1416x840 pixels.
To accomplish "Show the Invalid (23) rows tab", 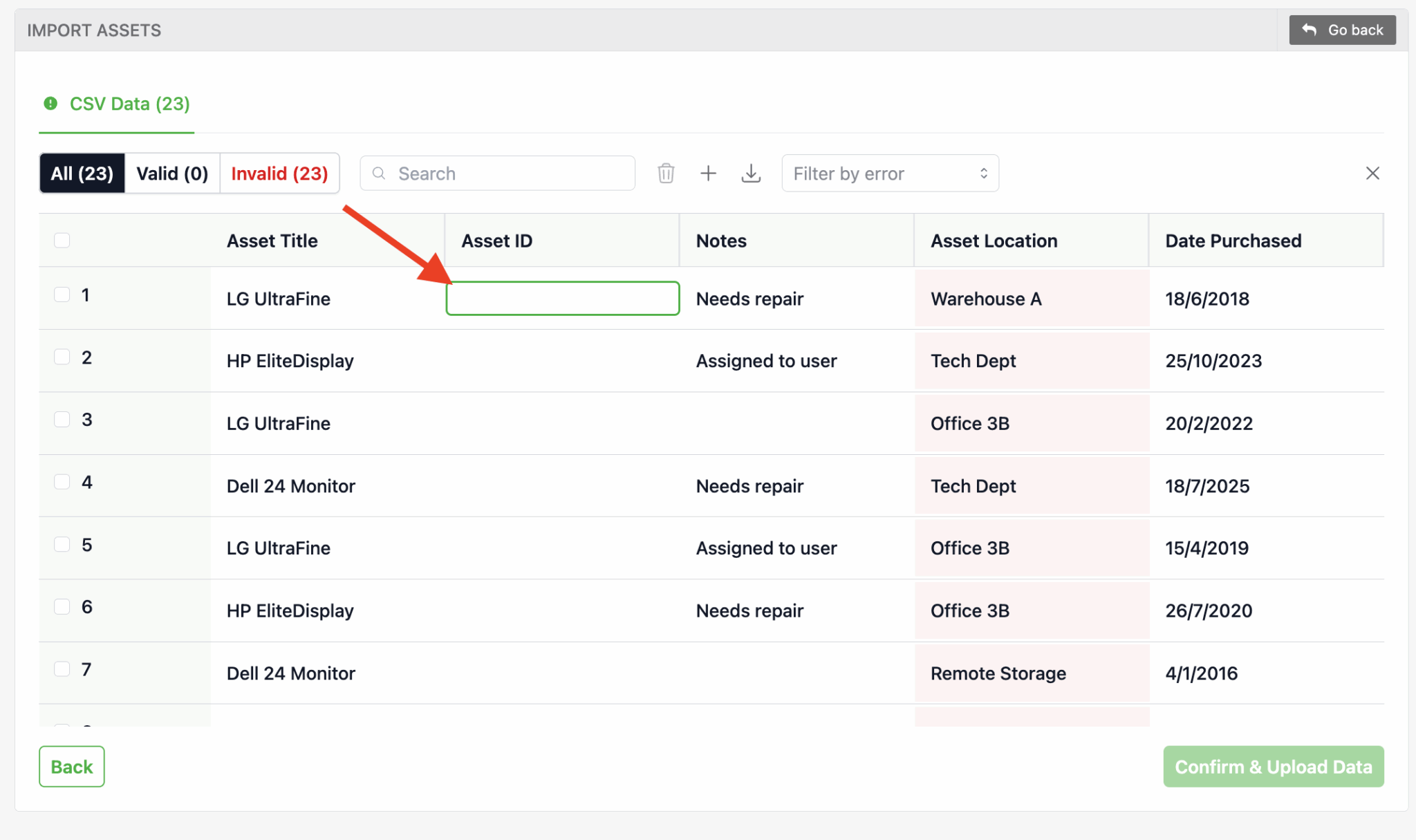I will click(279, 173).
